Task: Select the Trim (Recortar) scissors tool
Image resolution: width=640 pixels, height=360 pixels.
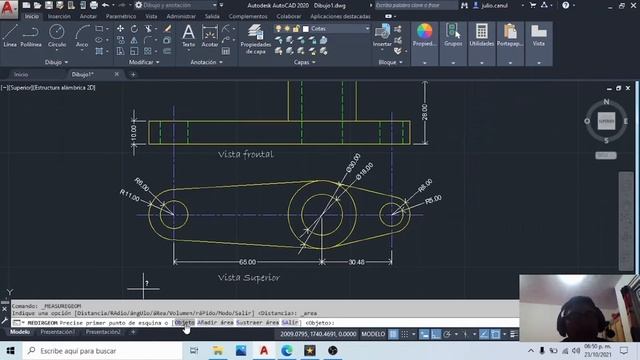Action: (x=148, y=29)
